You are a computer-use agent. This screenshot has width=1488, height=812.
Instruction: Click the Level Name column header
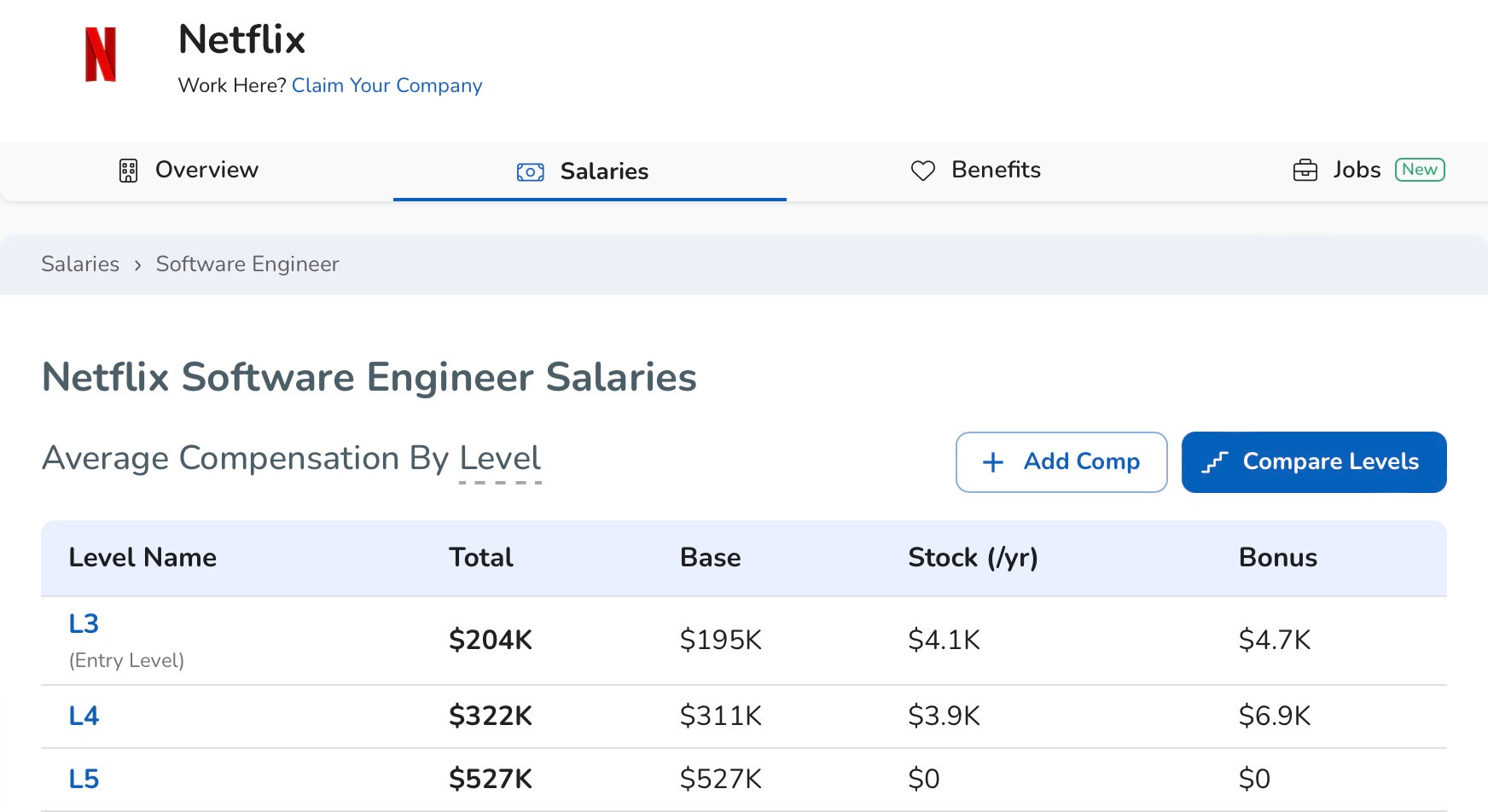(x=142, y=558)
